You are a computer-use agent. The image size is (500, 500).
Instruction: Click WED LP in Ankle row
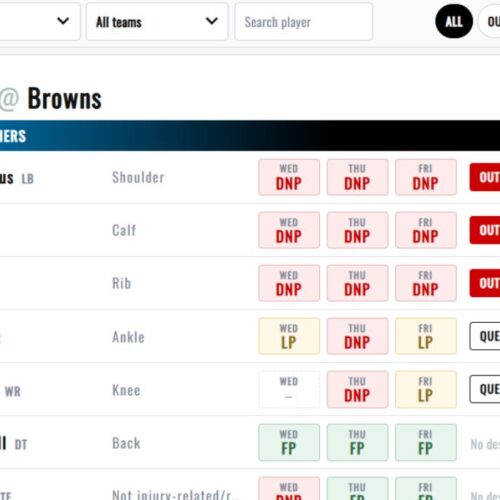tap(289, 336)
